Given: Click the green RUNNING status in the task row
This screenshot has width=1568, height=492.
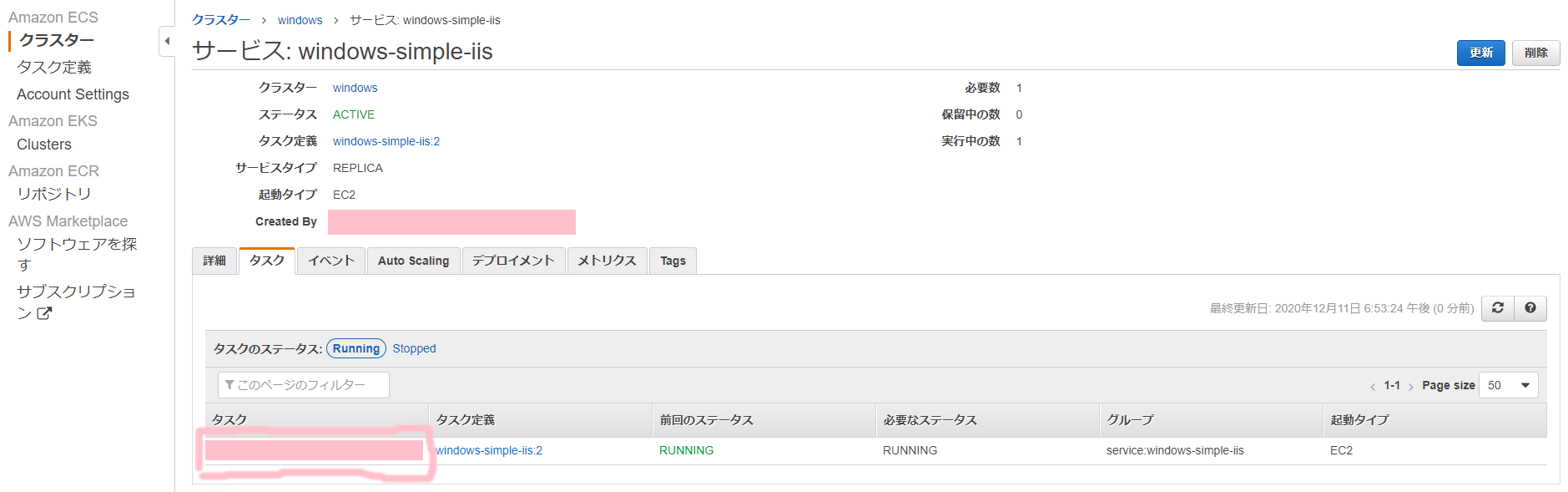Looking at the screenshot, I should 686,450.
